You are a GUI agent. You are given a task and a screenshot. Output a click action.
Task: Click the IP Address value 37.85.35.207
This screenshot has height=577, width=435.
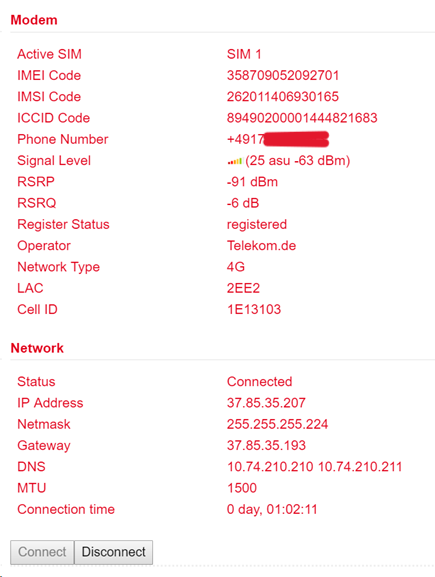click(x=266, y=403)
